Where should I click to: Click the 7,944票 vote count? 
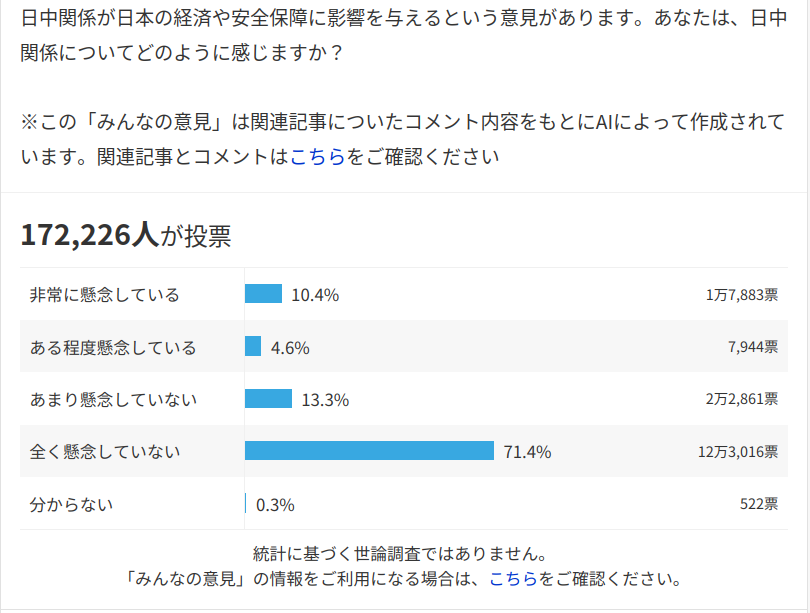point(753,347)
